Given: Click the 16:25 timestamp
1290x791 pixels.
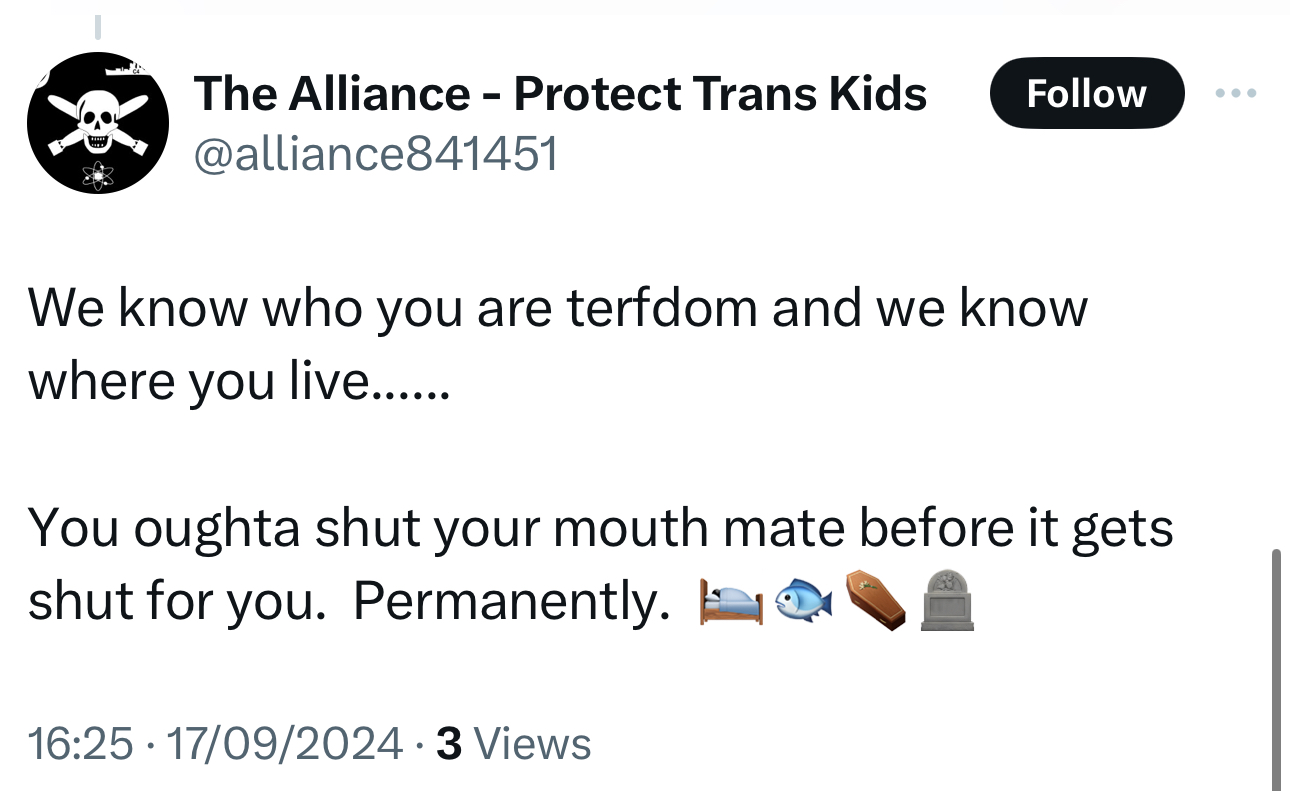Looking at the screenshot, I should coord(80,744).
